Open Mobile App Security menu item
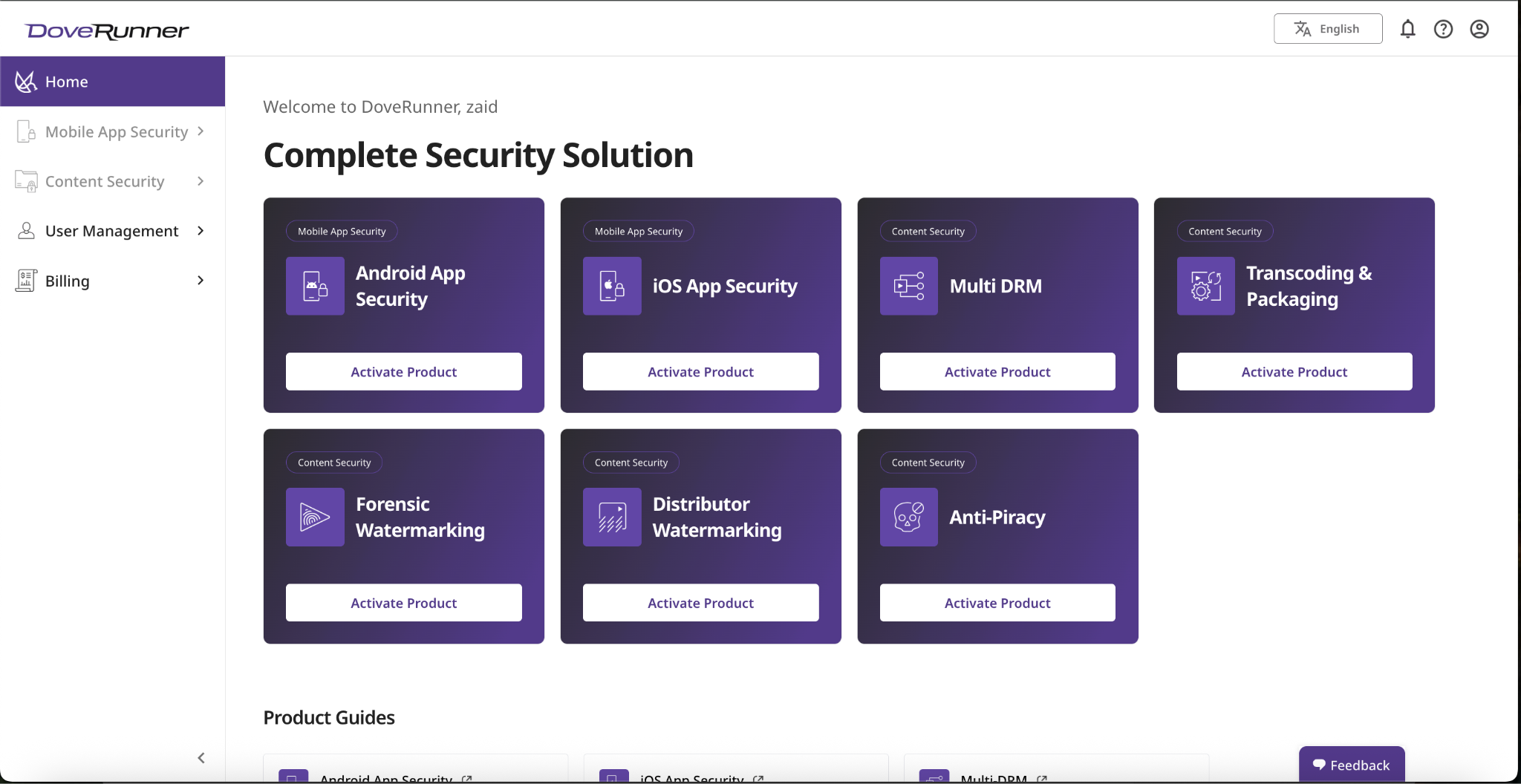Image resolution: width=1521 pixels, height=784 pixels. [112, 131]
